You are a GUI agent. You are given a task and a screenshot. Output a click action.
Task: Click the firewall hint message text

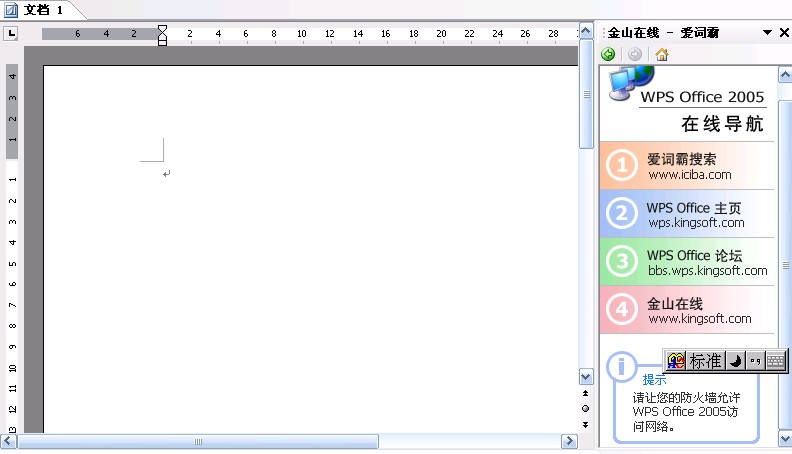click(x=686, y=412)
